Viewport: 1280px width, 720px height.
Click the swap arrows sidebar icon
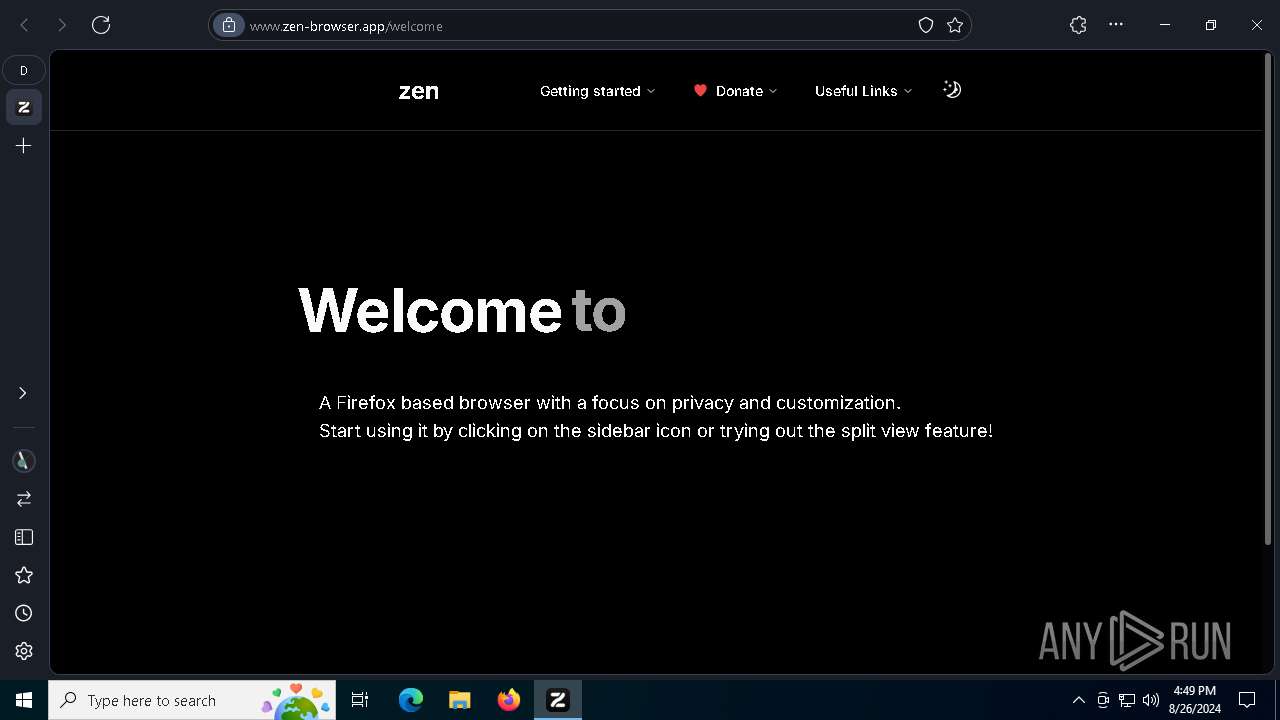click(24, 498)
